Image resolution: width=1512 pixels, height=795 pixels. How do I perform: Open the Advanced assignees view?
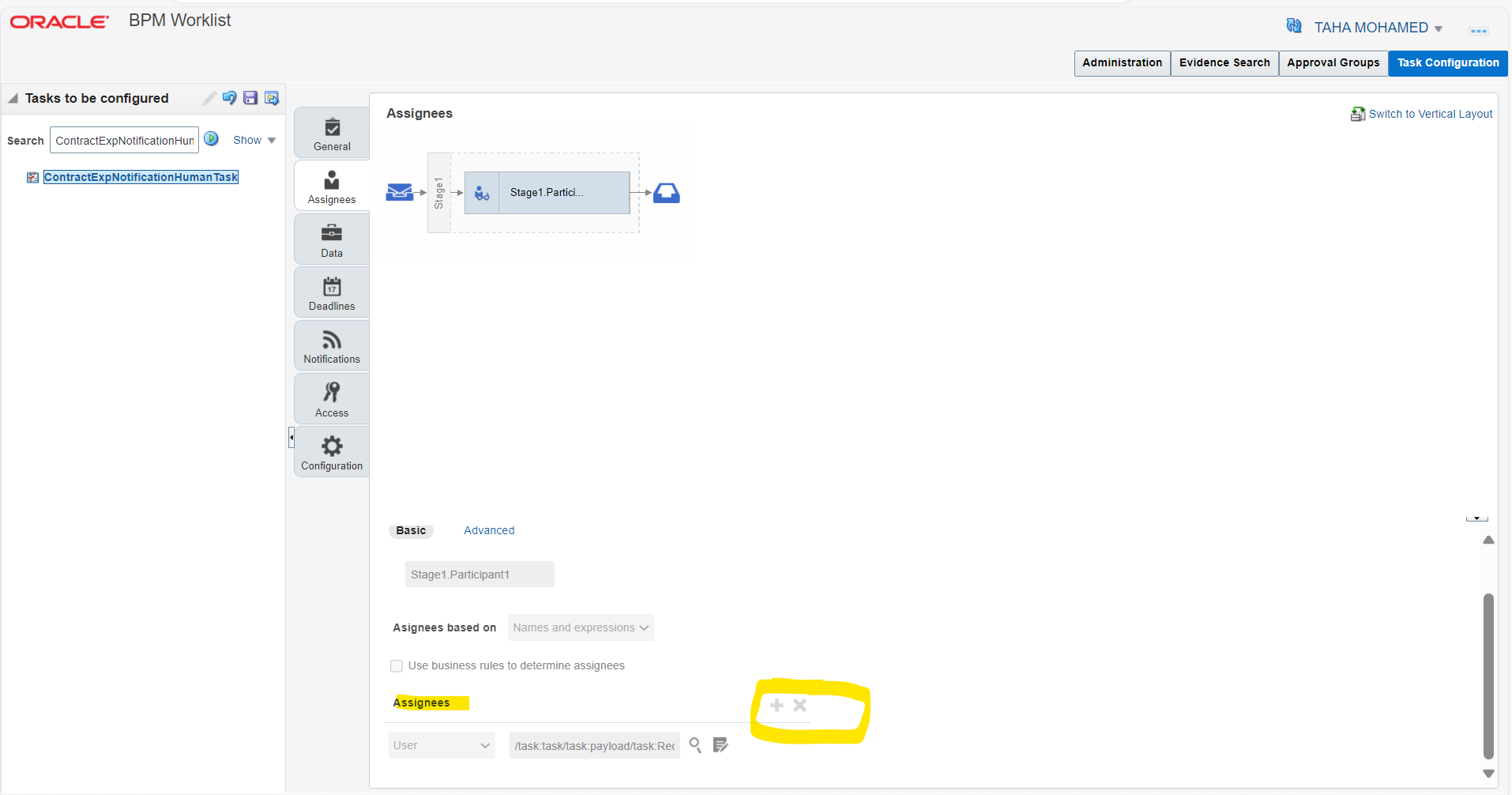(488, 530)
